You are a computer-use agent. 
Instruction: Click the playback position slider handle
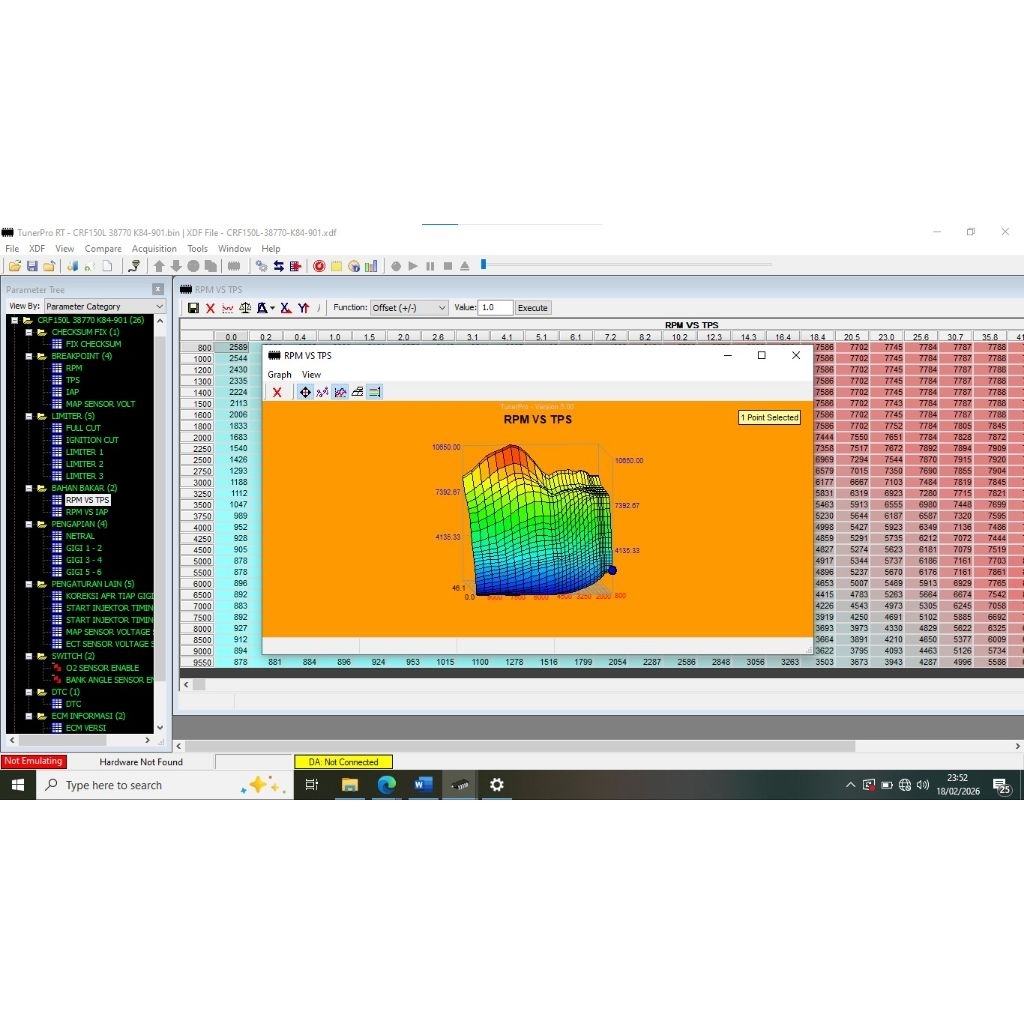tap(484, 265)
